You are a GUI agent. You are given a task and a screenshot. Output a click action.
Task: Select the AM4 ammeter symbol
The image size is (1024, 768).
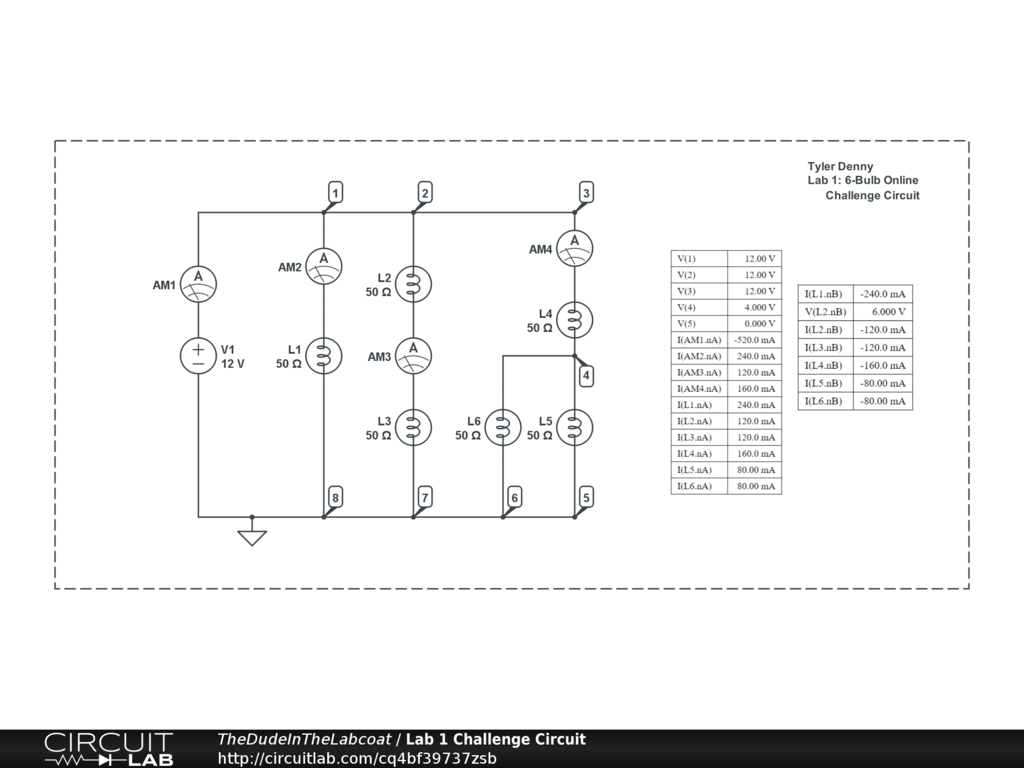pyautogui.click(x=574, y=247)
